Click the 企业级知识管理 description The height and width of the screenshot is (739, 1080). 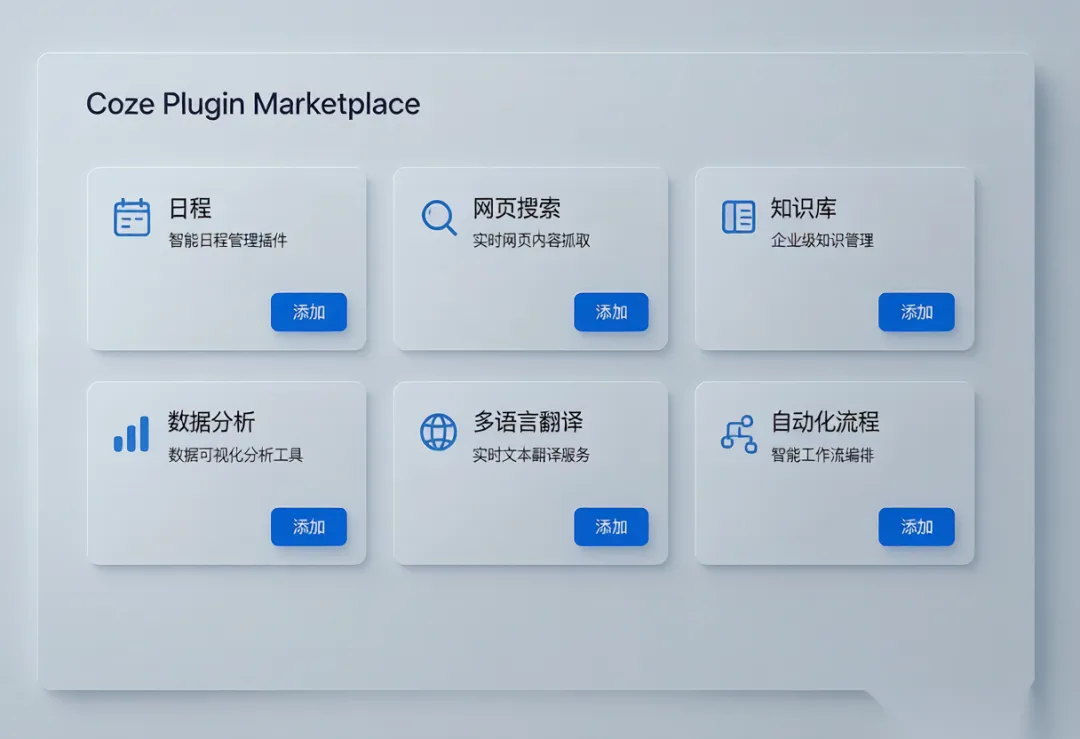point(822,240)
